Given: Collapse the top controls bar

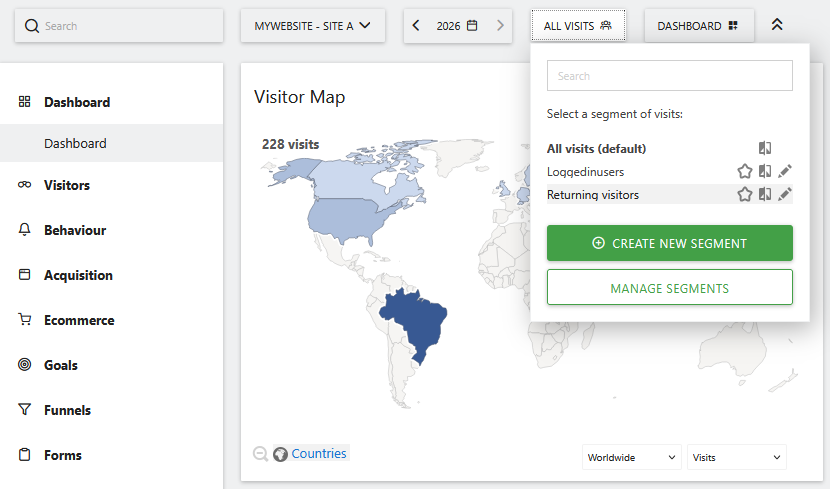Looking at the screenshot, I should pos(777,26).
